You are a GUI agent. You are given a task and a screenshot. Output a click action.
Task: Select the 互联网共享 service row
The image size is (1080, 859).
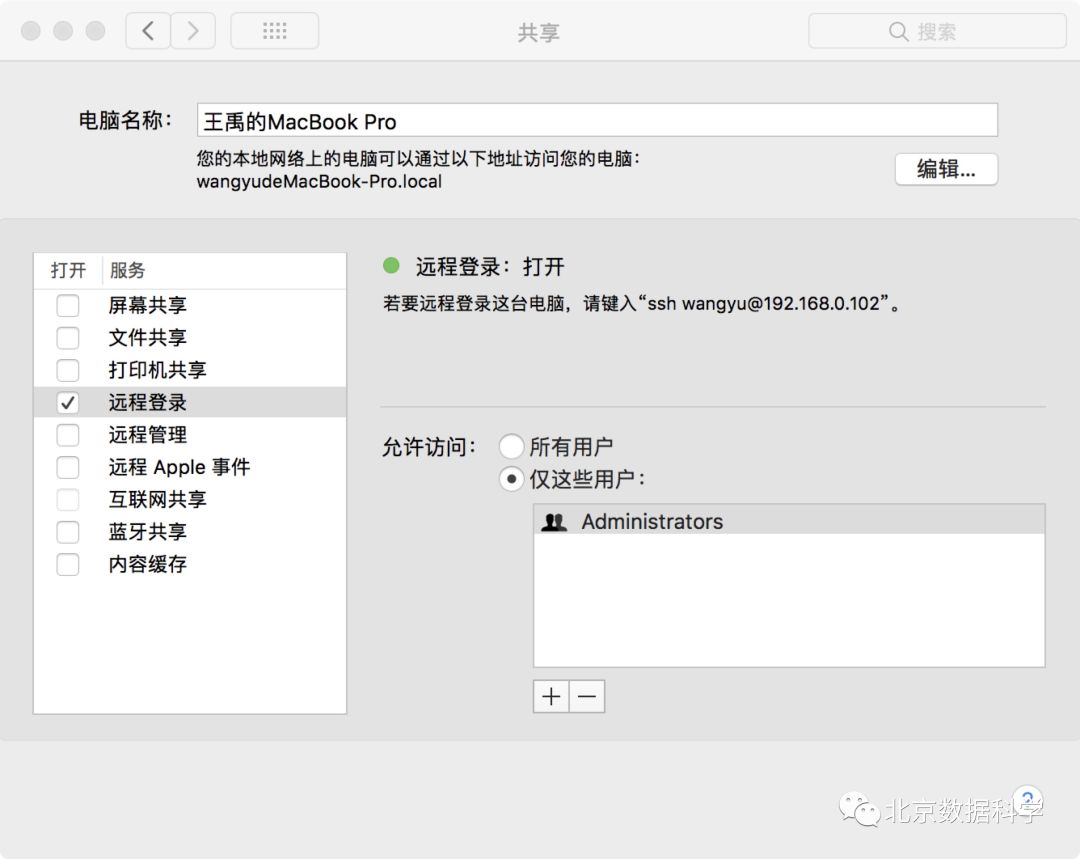pos(150,499)
